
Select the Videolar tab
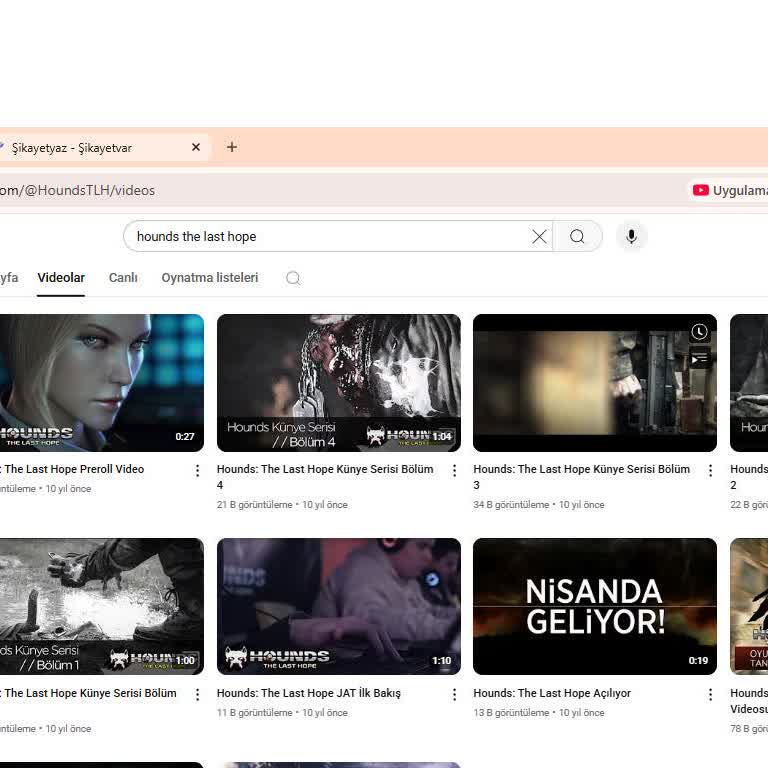click(61, 278)
